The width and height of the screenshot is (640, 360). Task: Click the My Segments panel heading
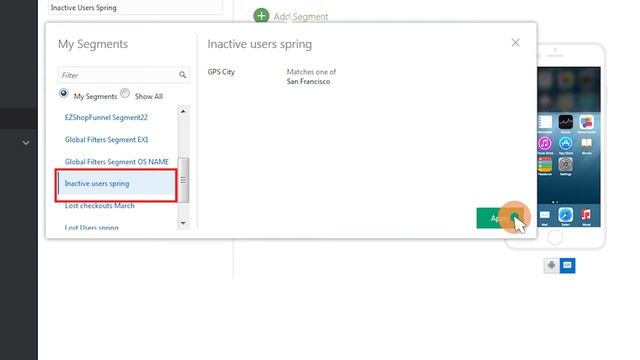[93, 44]
